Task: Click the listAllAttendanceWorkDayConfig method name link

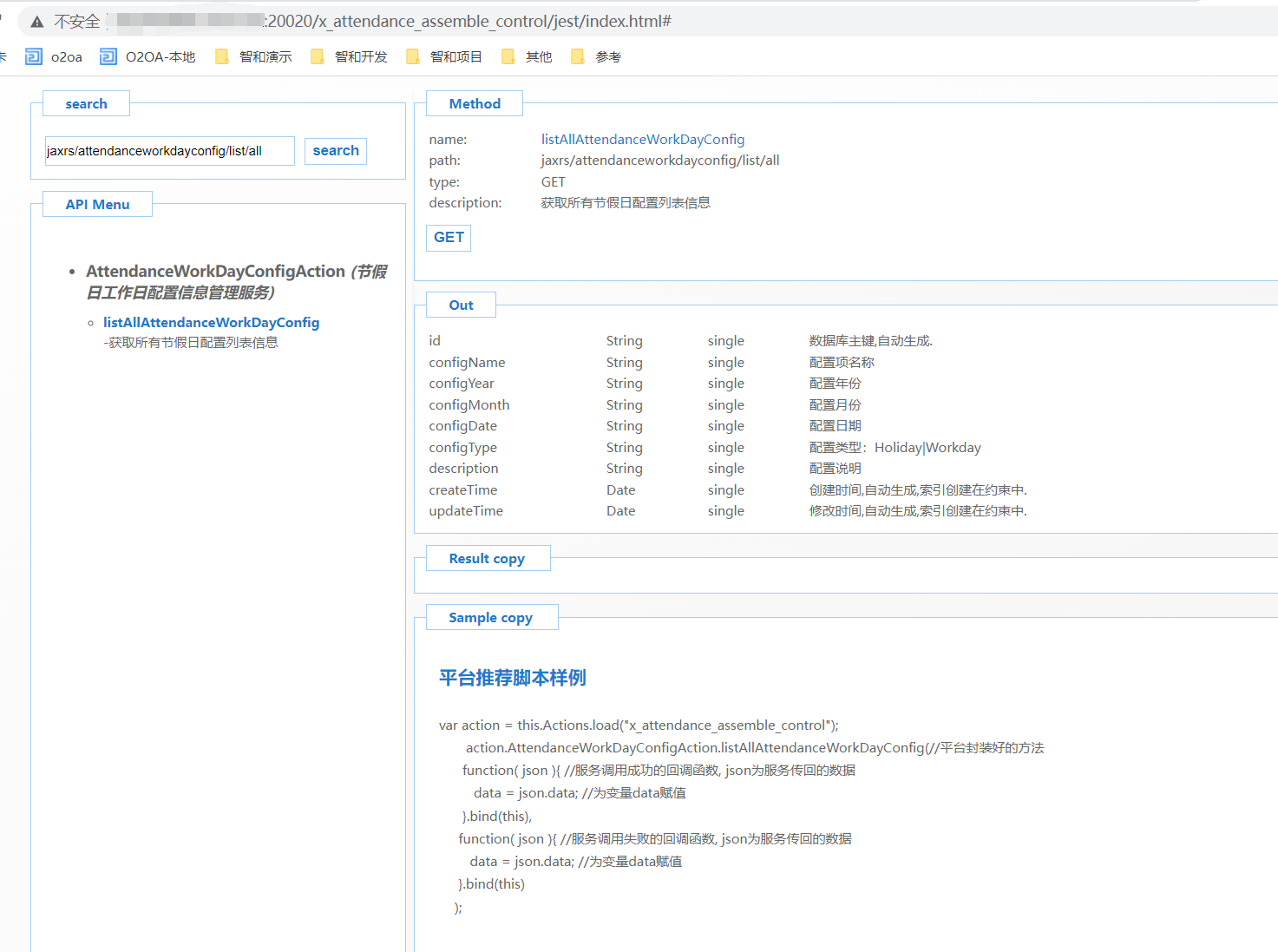Action: point(642,140)
